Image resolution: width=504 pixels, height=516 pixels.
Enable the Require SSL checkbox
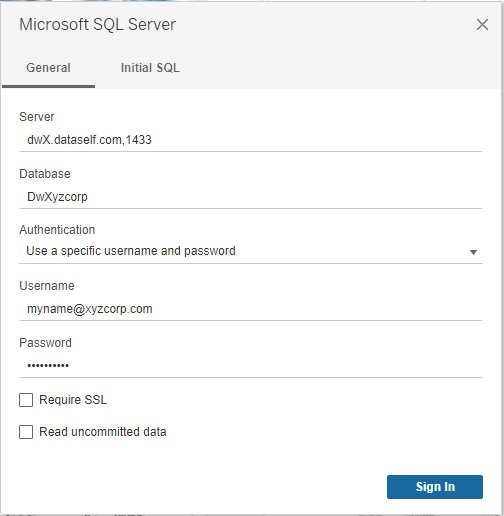(x=26, y=400)
